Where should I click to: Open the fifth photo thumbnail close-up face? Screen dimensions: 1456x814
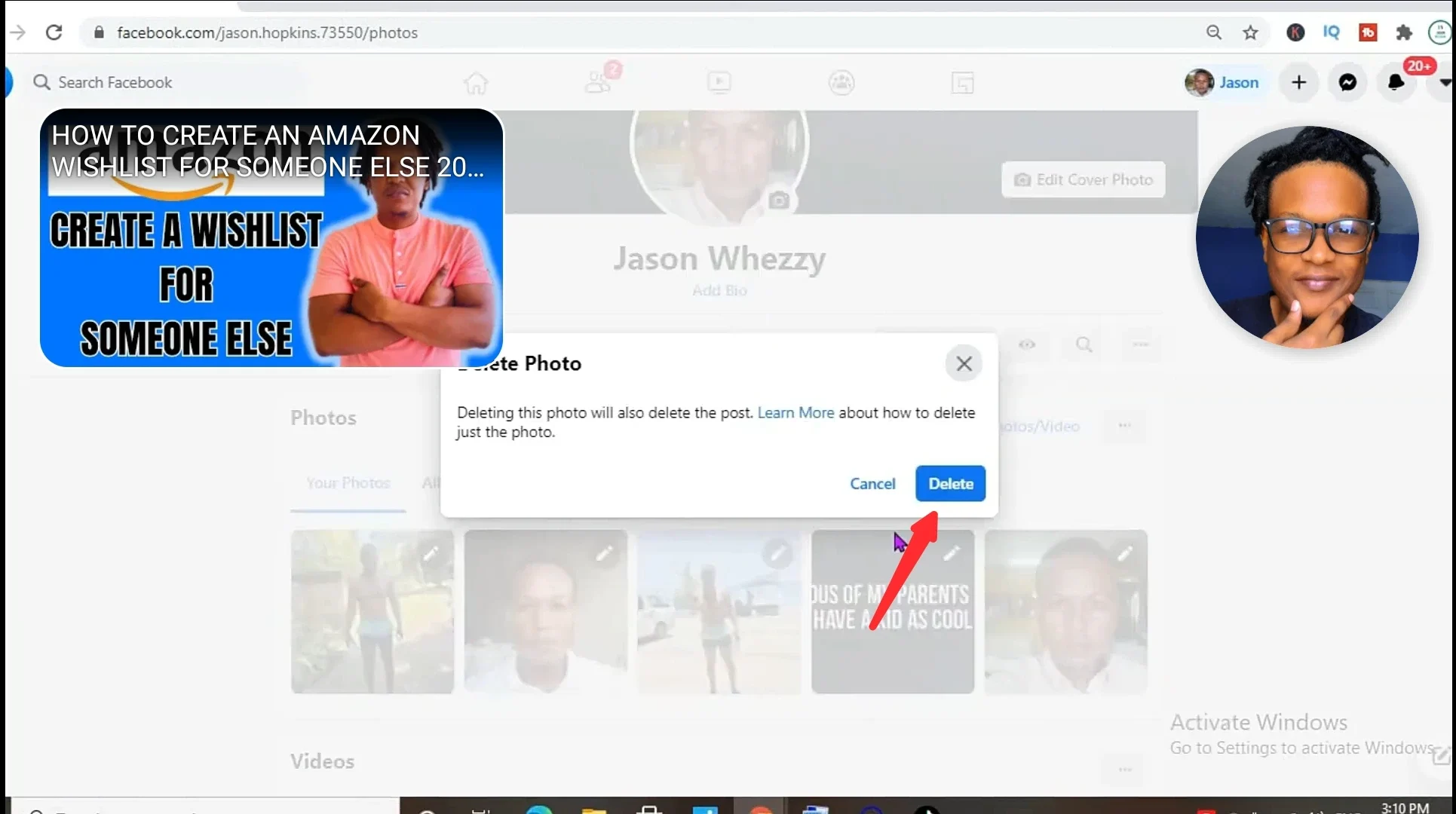(x=1066, y=611)
